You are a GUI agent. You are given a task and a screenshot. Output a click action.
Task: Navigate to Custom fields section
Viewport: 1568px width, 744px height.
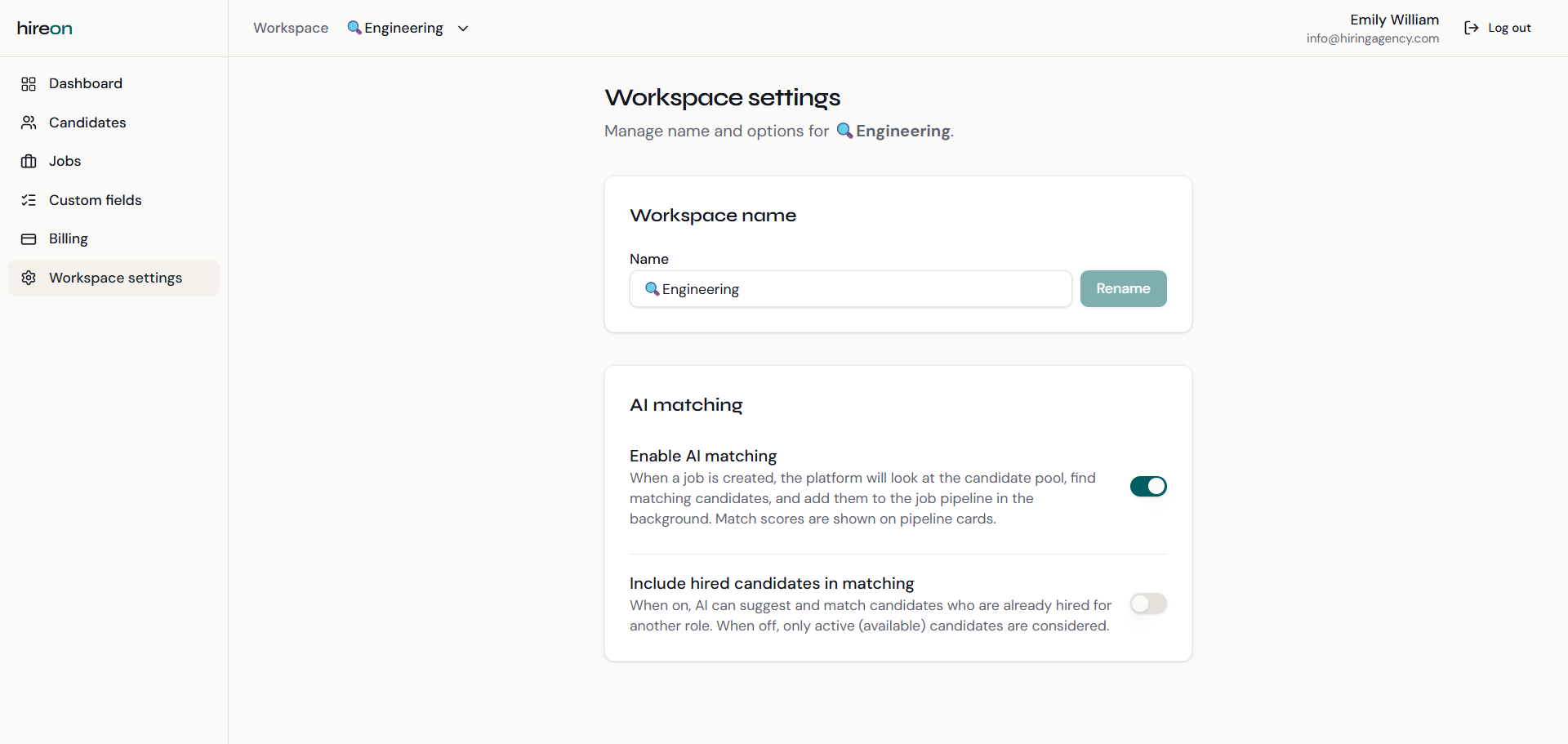[x=95, y=200]
